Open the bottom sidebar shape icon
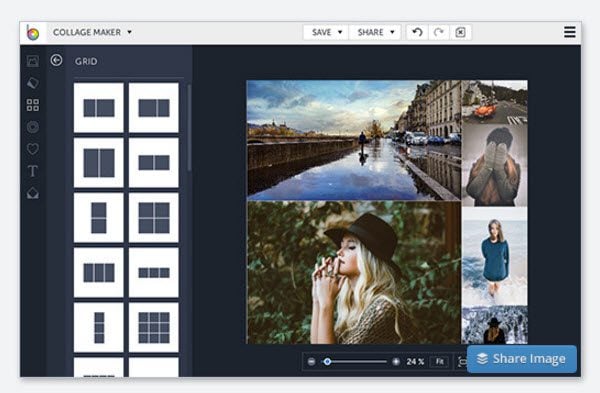This screenshot has height=393, width=600. (x=33, y=193)
